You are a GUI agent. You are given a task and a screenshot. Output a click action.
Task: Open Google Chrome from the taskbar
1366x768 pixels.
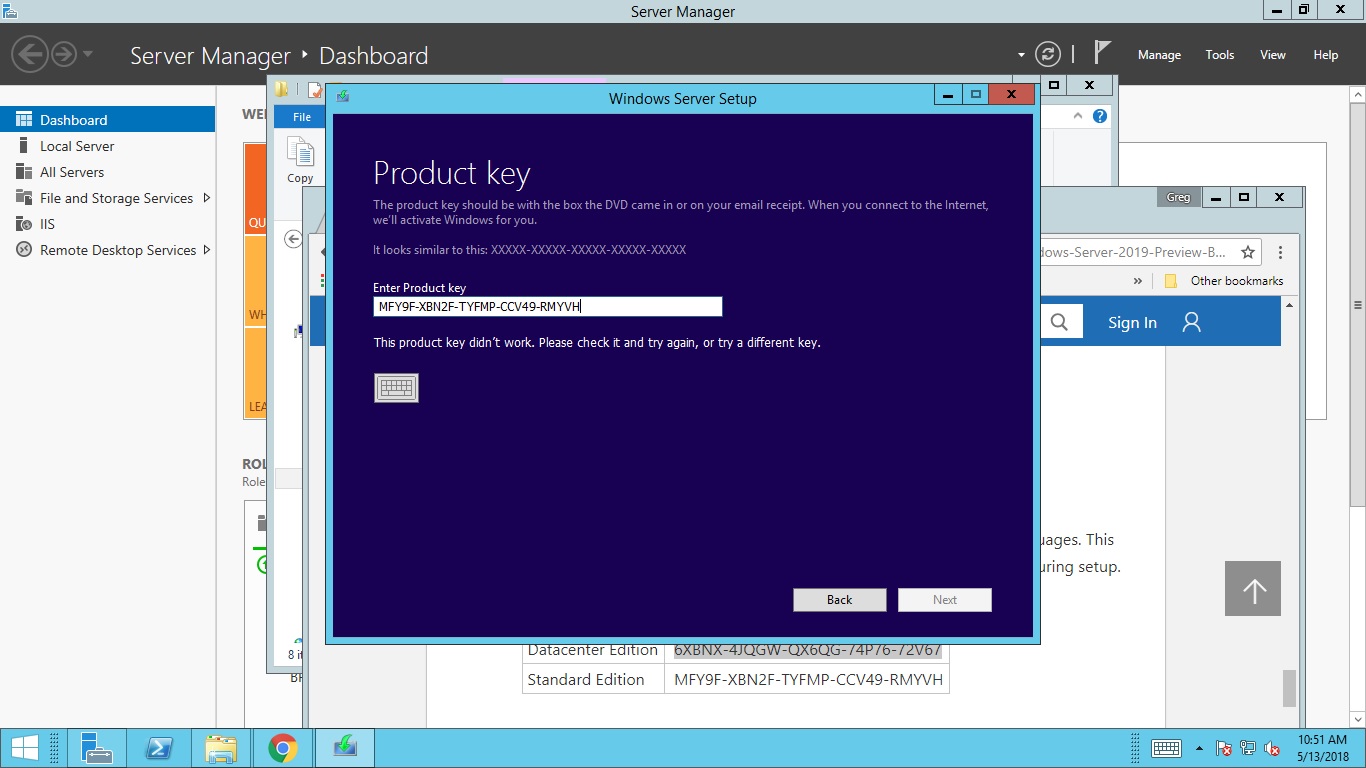283,747
